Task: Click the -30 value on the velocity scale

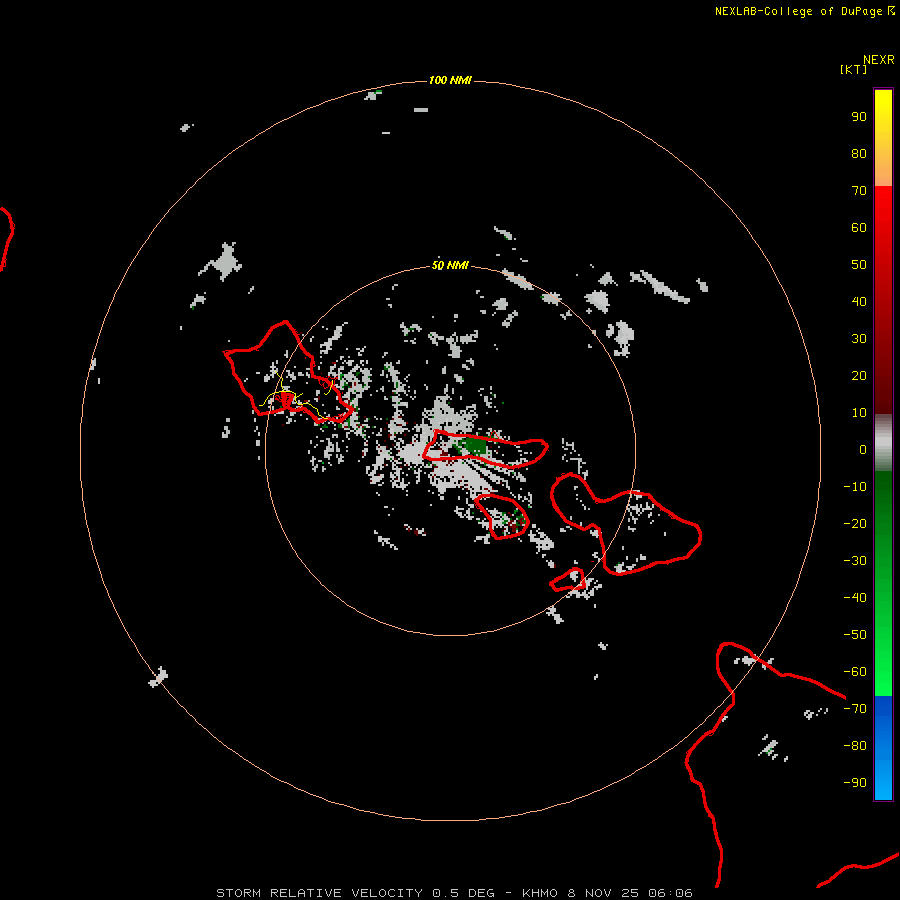Action: [855, 561]
